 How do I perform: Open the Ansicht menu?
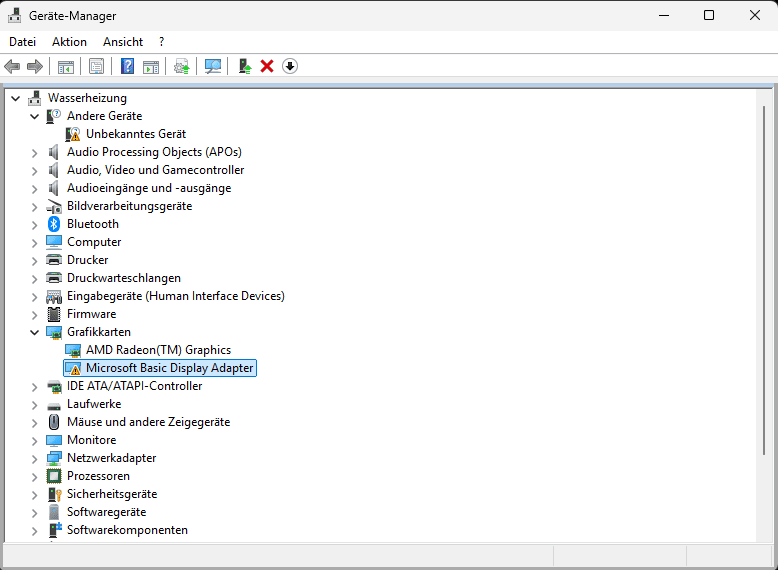(123, 42)
